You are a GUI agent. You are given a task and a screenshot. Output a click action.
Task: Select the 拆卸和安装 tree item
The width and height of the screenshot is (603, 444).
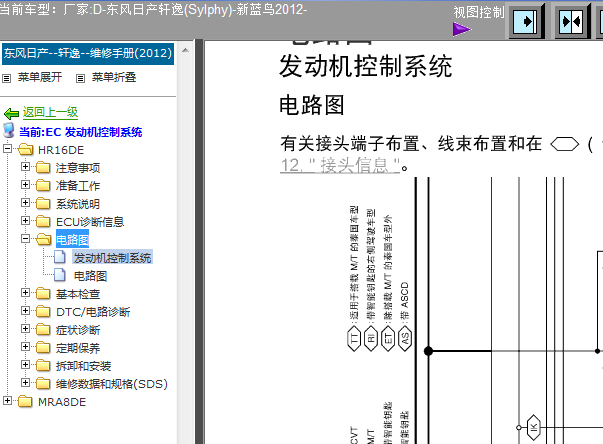click(83, 366)
